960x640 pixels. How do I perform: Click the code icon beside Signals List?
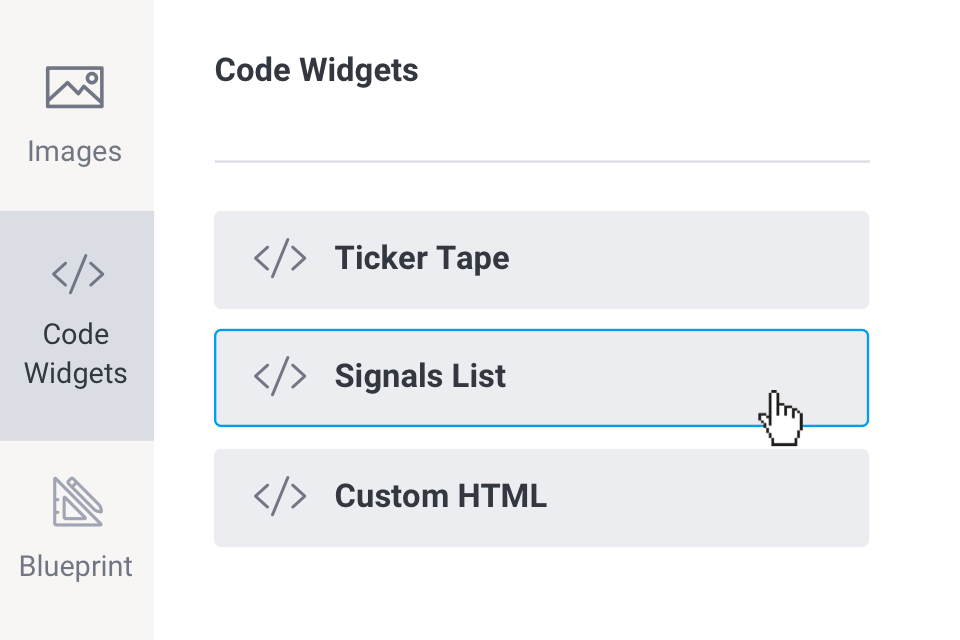point(280,376)
